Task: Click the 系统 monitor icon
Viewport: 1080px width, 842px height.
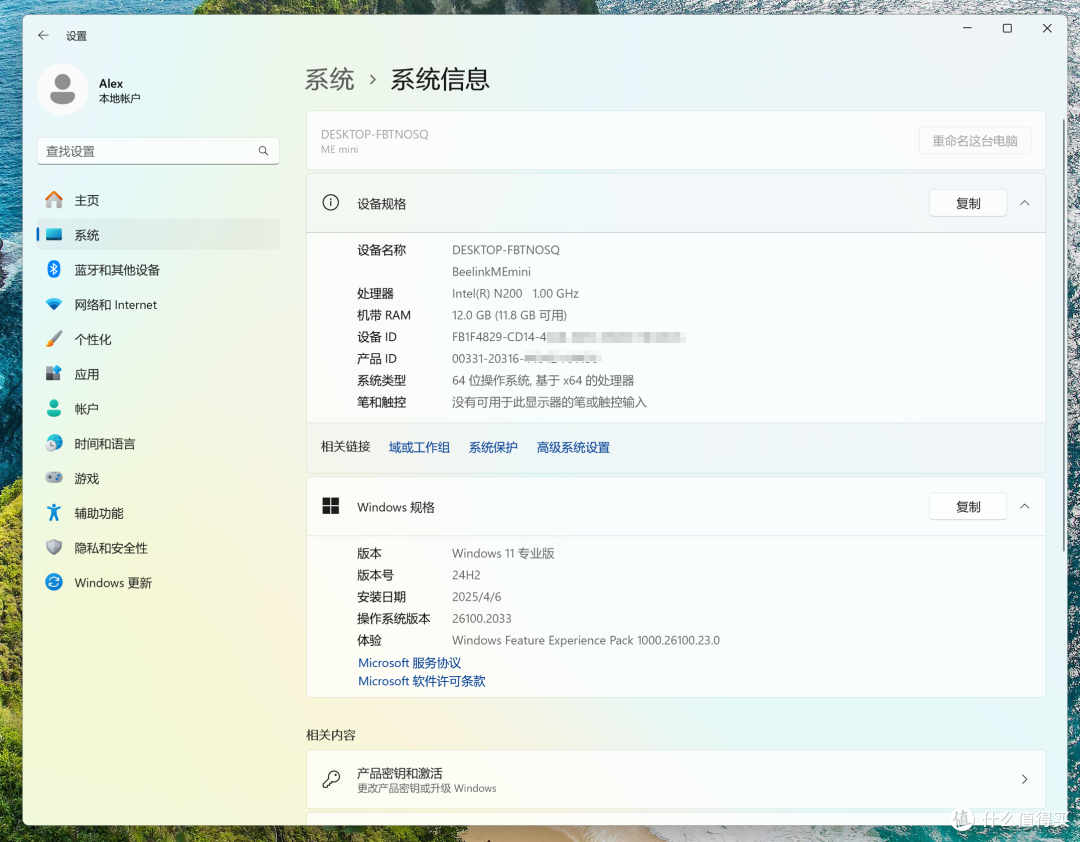Action: coord(54,235)
